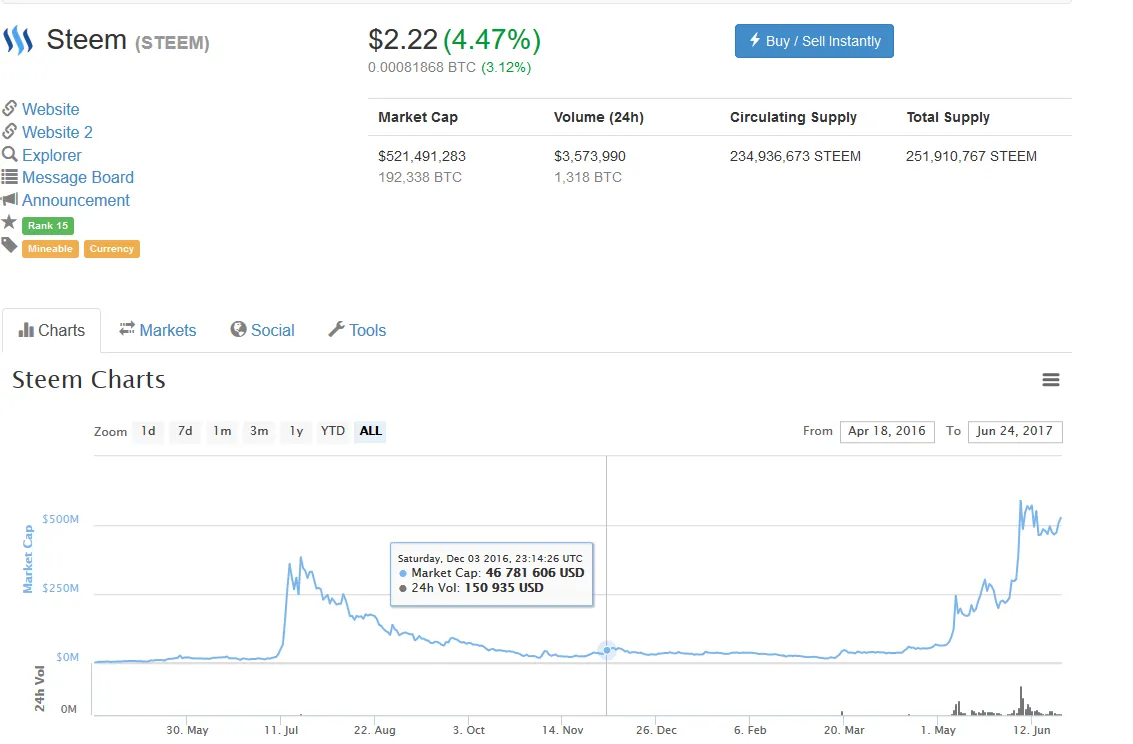This screenshot has width=1133, height=744.
Task: Click the Circulating Supply column header
Action: pyautogui.click(x=793, y=117)
